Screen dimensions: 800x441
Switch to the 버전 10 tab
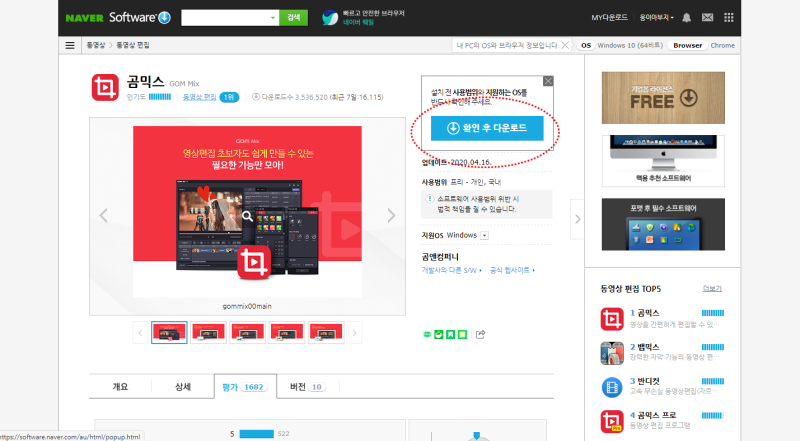(x=308, y=387)
